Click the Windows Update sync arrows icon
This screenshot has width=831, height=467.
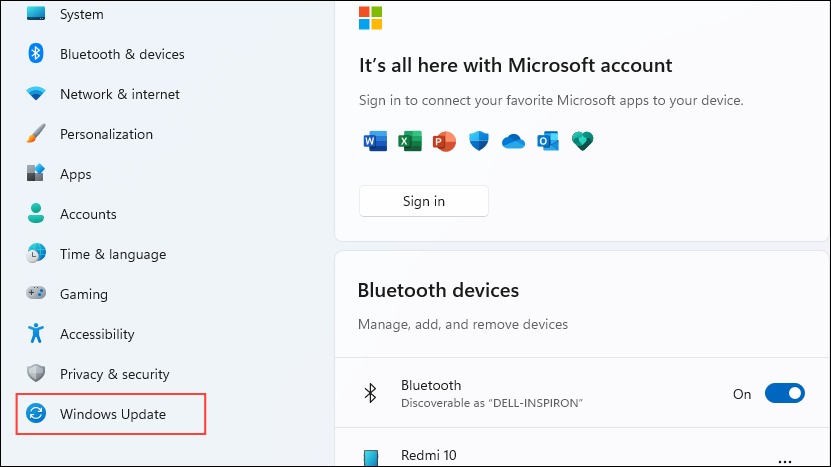click(36, 413)
